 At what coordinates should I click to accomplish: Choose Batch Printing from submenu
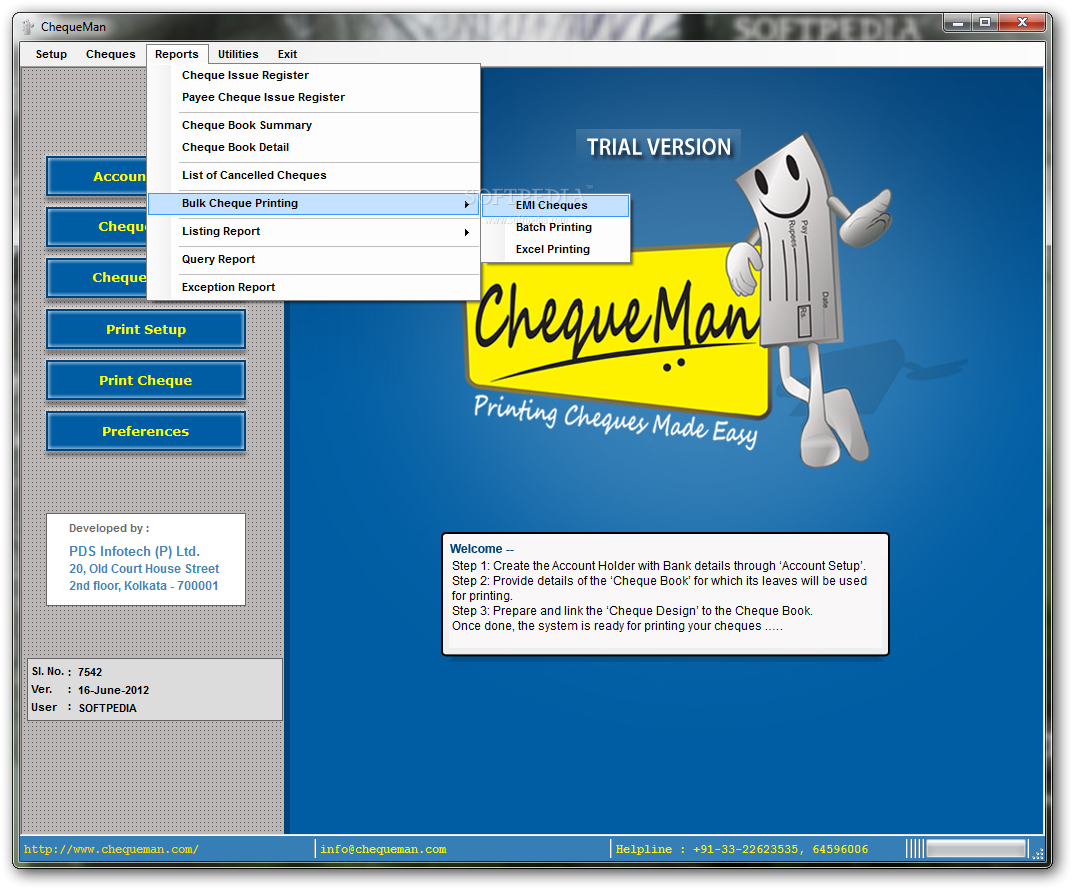[x=555, y=227]
